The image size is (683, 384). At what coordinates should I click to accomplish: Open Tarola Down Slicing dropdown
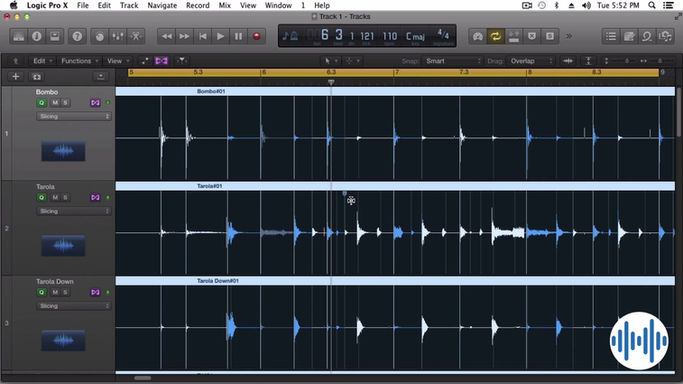(x=73, y=306)
